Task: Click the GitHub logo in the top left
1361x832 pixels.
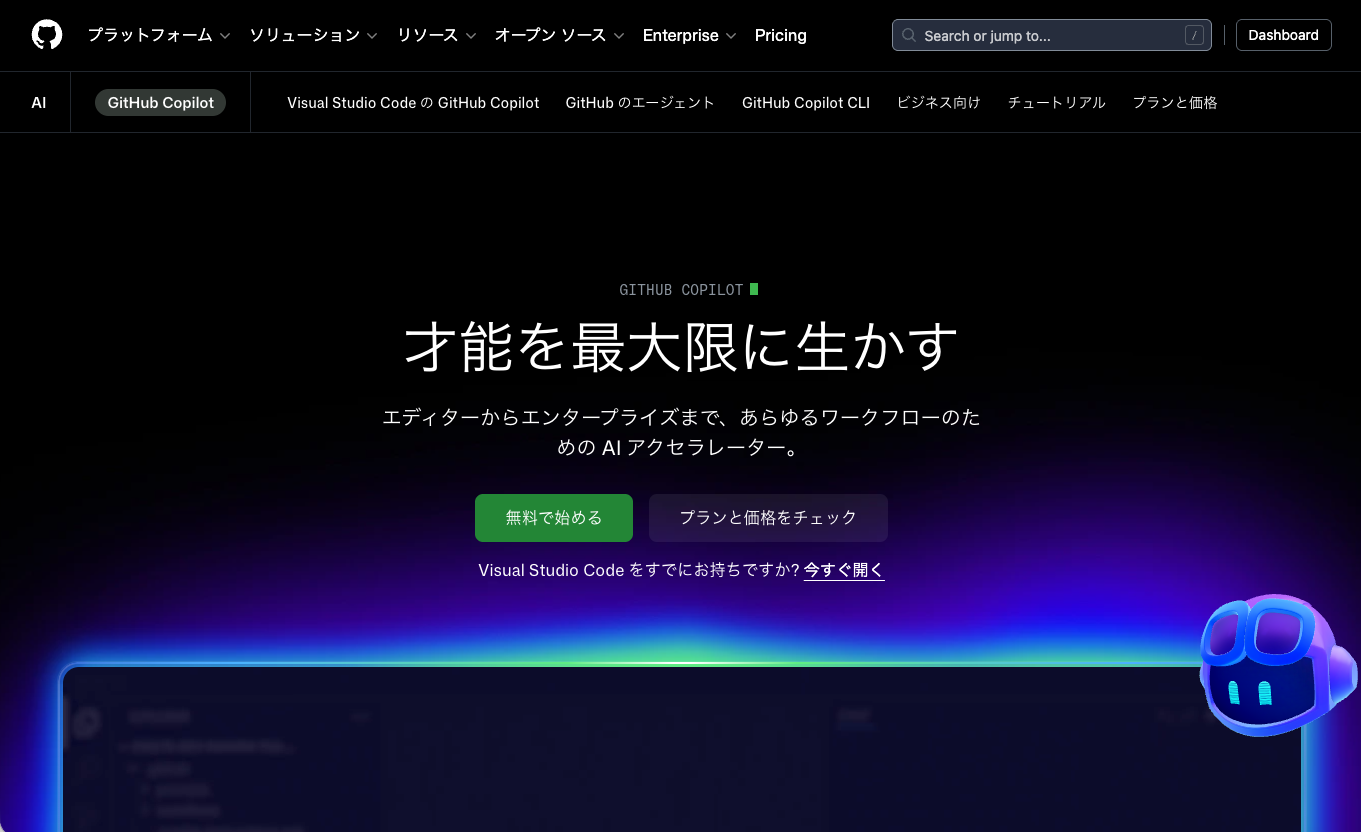Action: [47, 34]
